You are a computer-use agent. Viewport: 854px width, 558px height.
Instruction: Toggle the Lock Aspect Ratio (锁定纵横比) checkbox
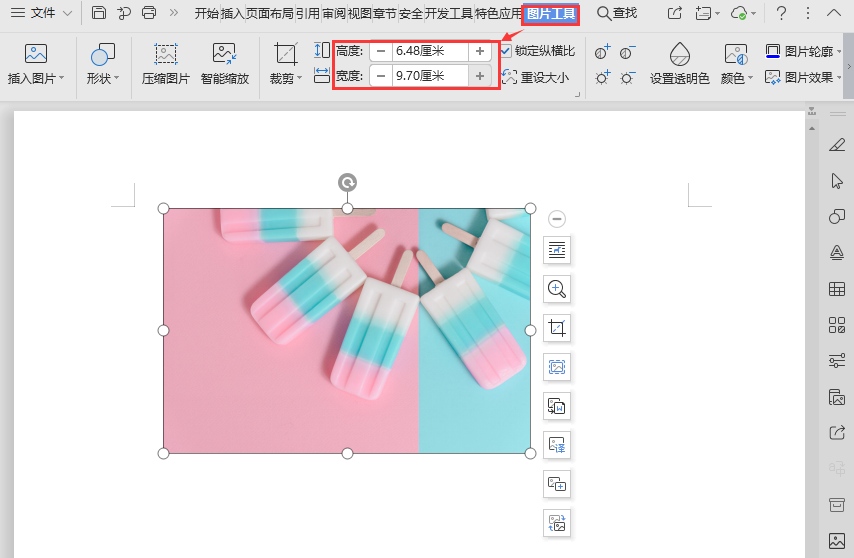pyautogui.click(x=506, y=51)
